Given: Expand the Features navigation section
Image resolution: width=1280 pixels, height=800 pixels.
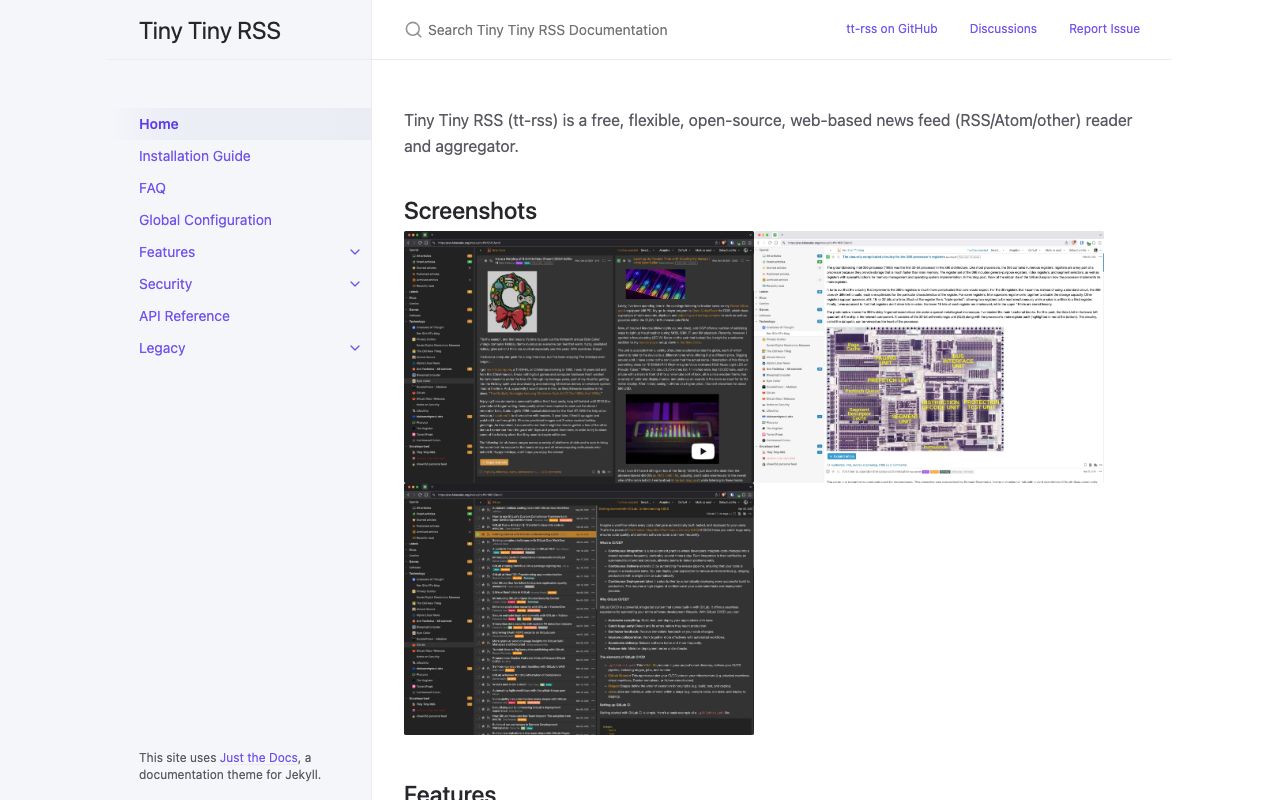Looking at the screenshot, I should tap(355, 252).
